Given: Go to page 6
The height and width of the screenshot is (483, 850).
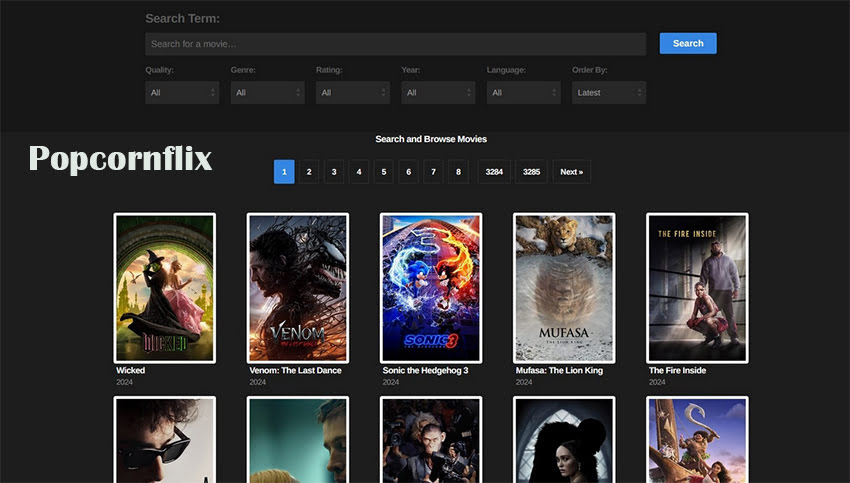Looking at the screenshot, I should coord(409,172).
